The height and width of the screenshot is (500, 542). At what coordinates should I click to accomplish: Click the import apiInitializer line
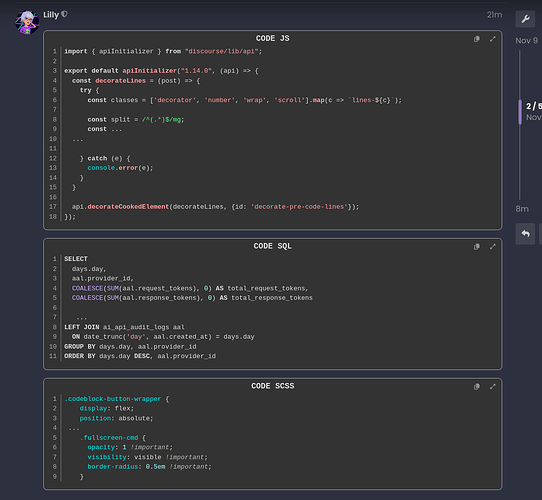click(163, 51)
